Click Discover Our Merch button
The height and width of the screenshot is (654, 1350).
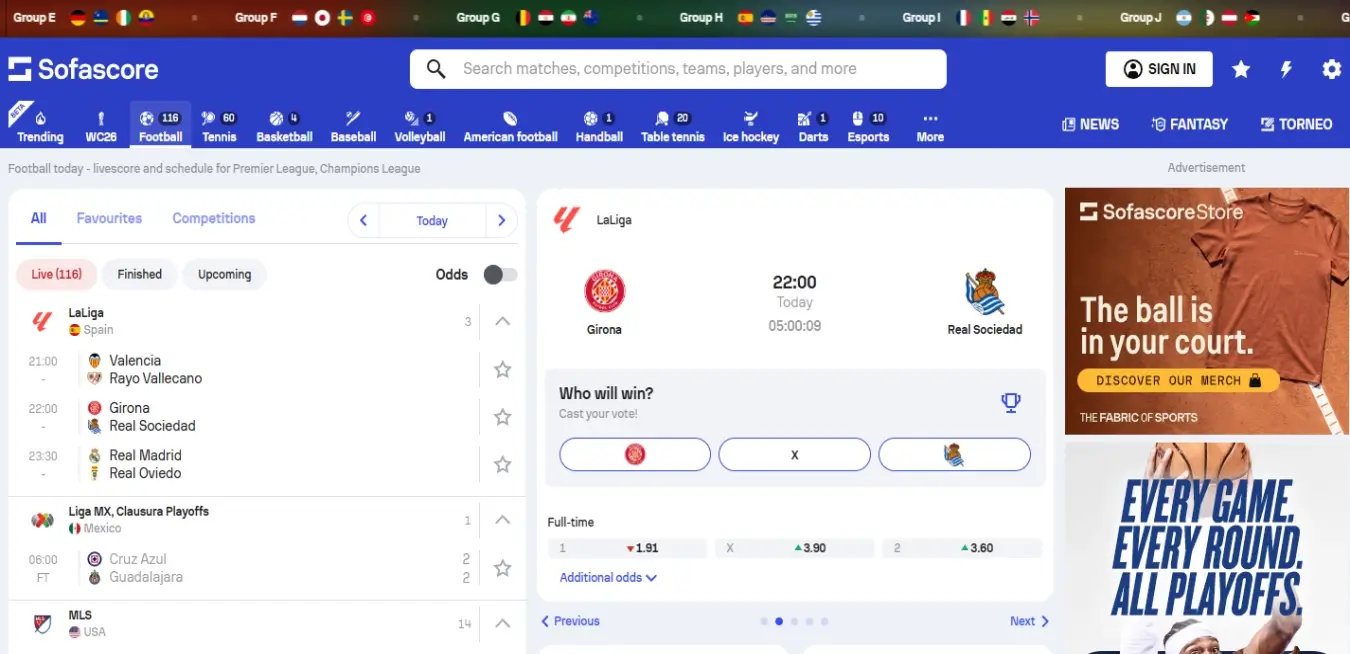(1178, 380)
